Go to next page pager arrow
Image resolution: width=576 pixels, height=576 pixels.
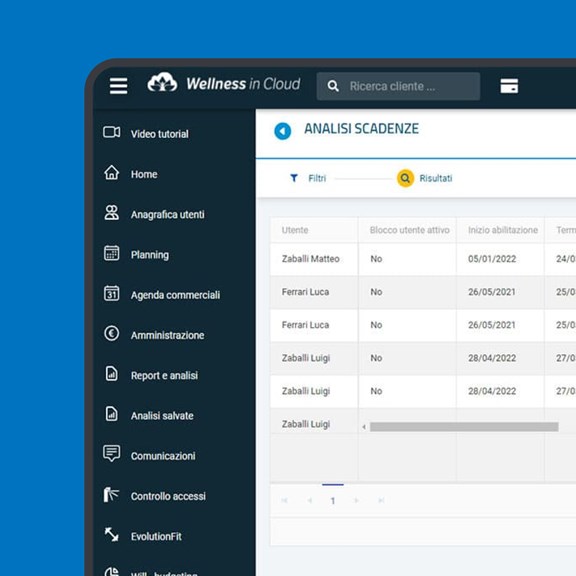pyautogui.click(x=356, y=500)
